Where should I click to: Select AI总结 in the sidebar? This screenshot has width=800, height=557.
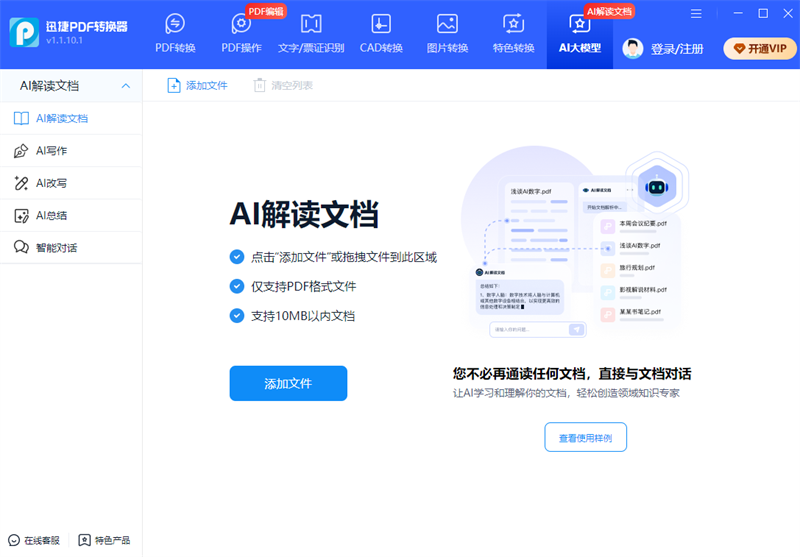(x=71, y=215)
